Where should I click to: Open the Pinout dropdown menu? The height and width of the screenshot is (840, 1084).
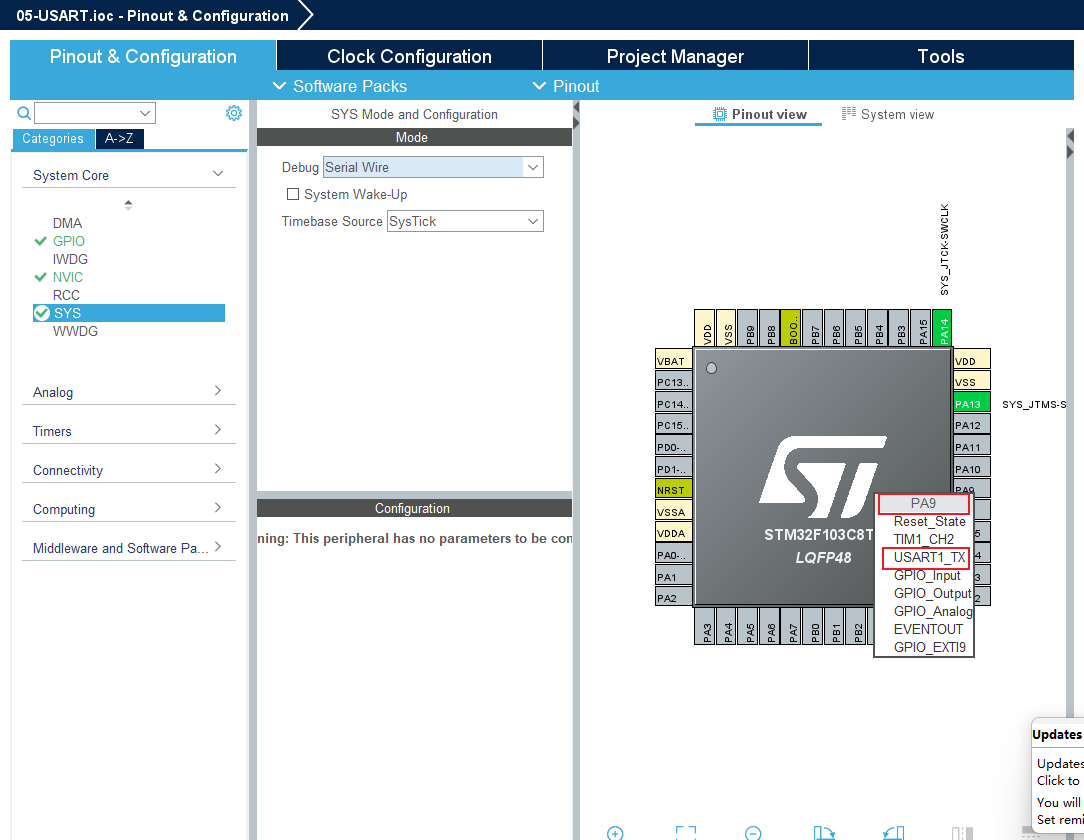tap(566, 86)
